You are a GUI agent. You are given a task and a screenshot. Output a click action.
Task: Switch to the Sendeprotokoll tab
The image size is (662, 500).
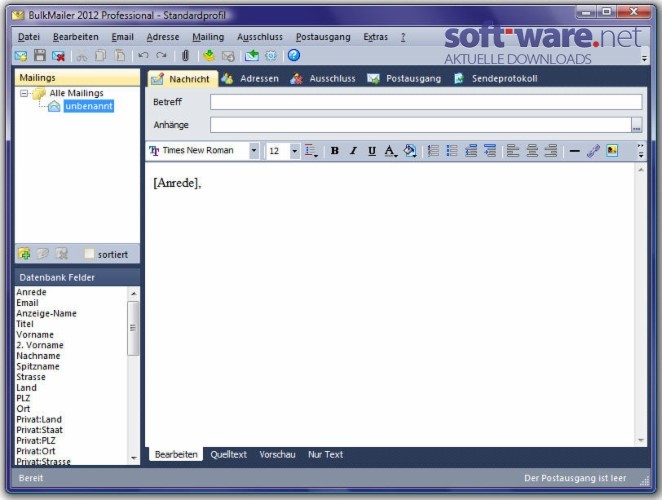pos(496,79)
